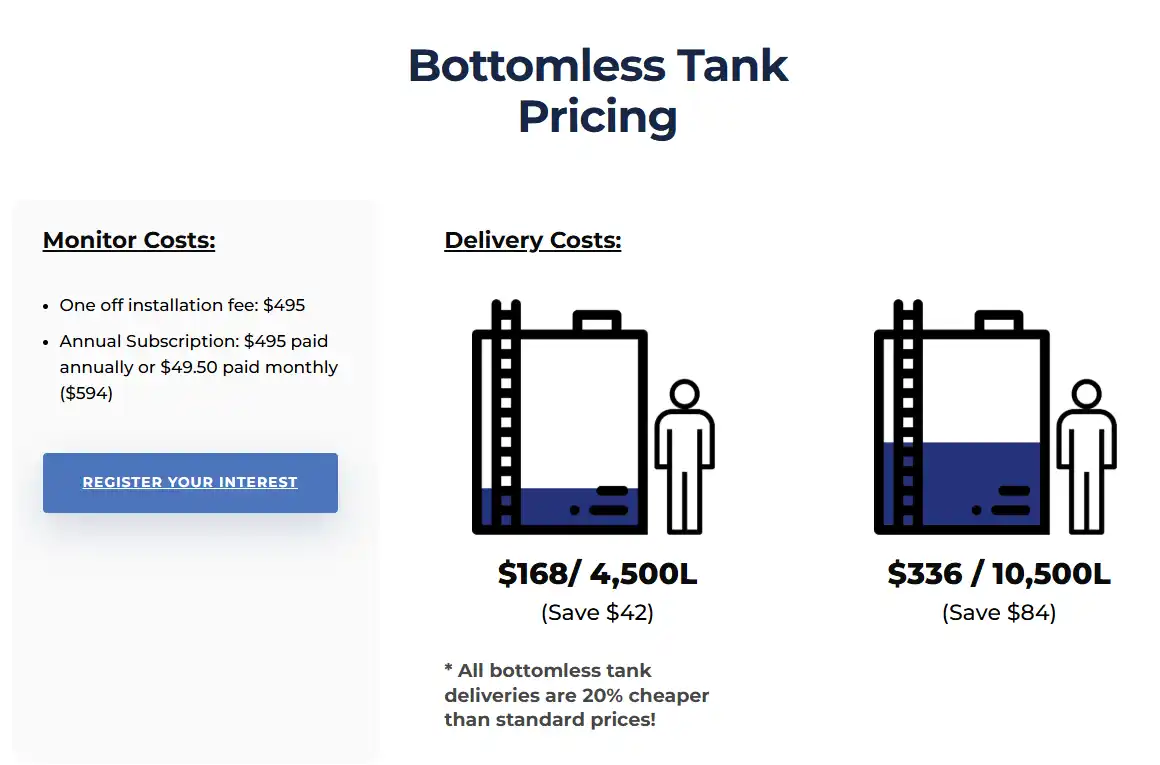Screen dimensions: 1160x765
Task: Click the 20% cheaper footnote text
Action: [577, 695]
